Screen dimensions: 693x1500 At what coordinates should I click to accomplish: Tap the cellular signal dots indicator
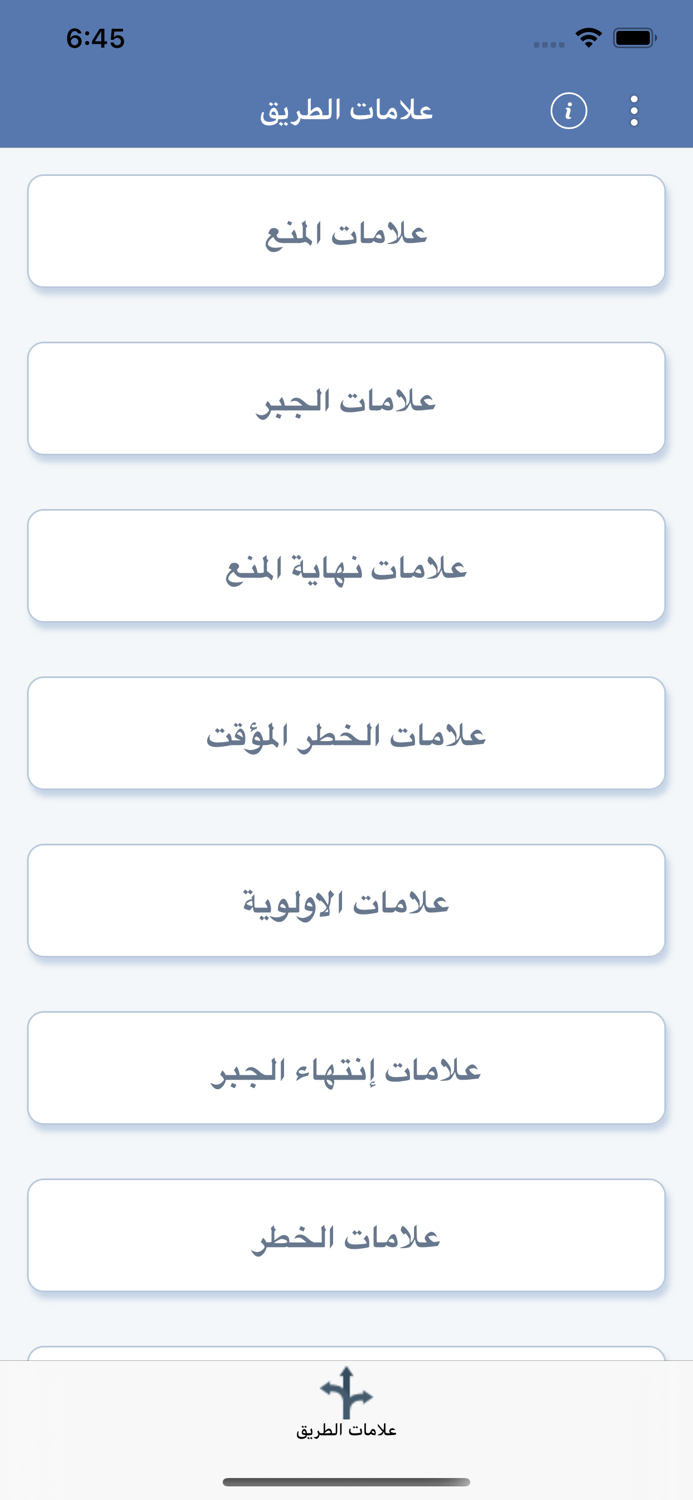point(549,44)
